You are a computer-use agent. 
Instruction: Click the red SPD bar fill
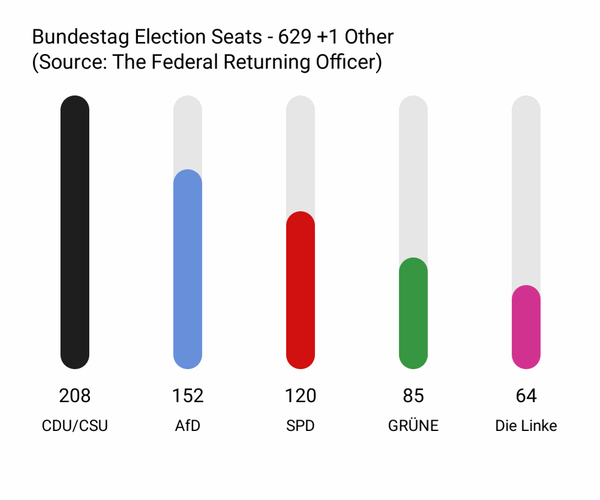(x=301, y=290)
